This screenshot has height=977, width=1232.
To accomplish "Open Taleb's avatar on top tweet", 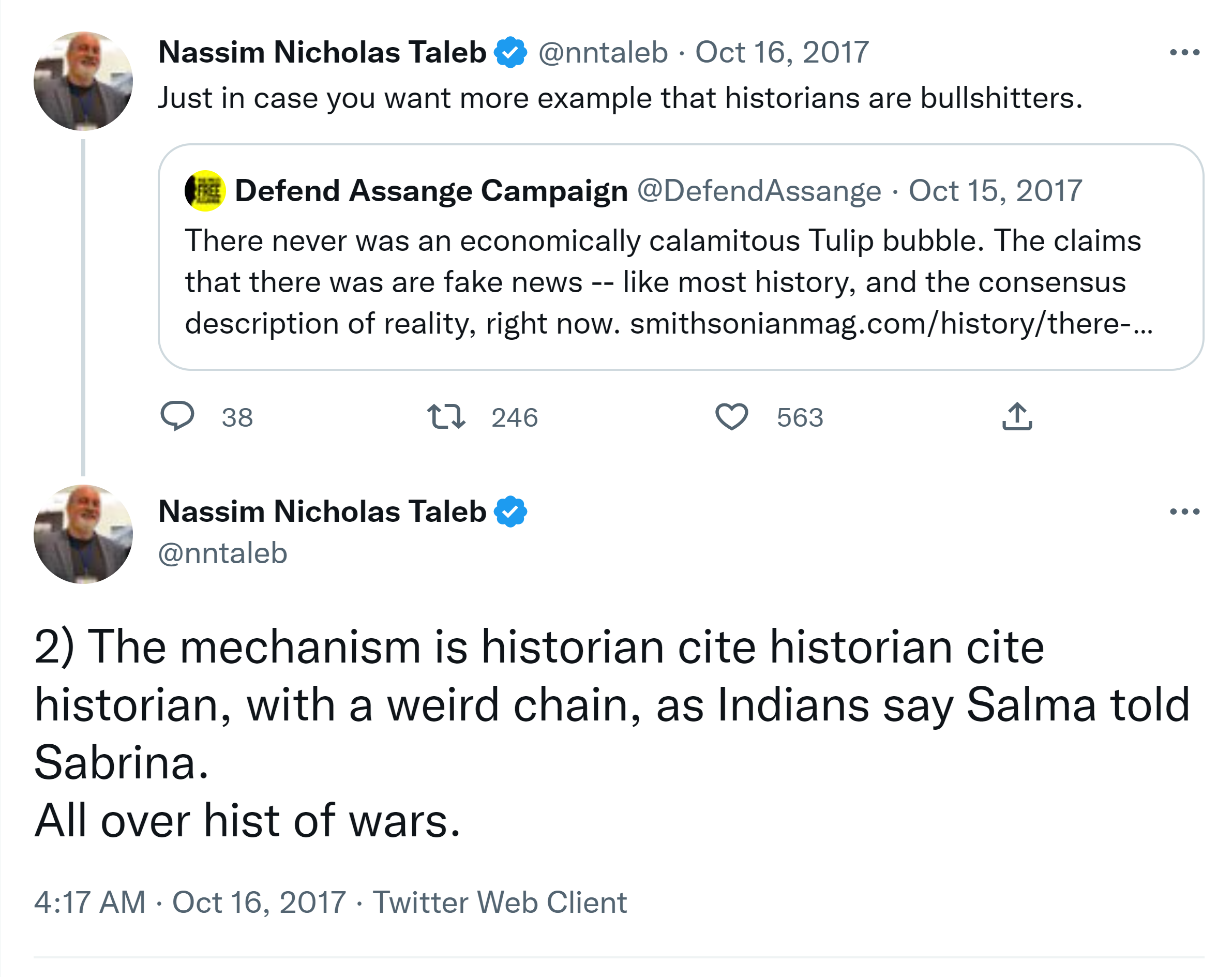I will [x=83, y=81].
